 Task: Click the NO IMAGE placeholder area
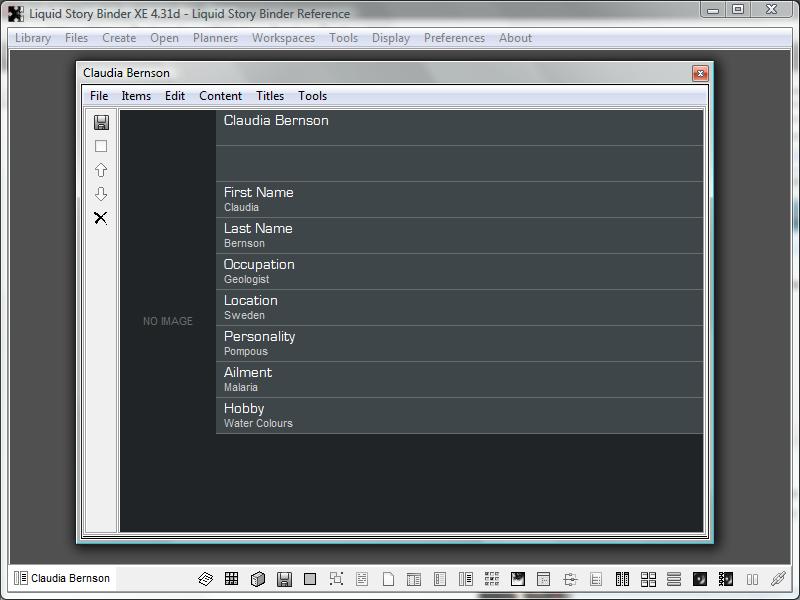click(x=167, y=321)
